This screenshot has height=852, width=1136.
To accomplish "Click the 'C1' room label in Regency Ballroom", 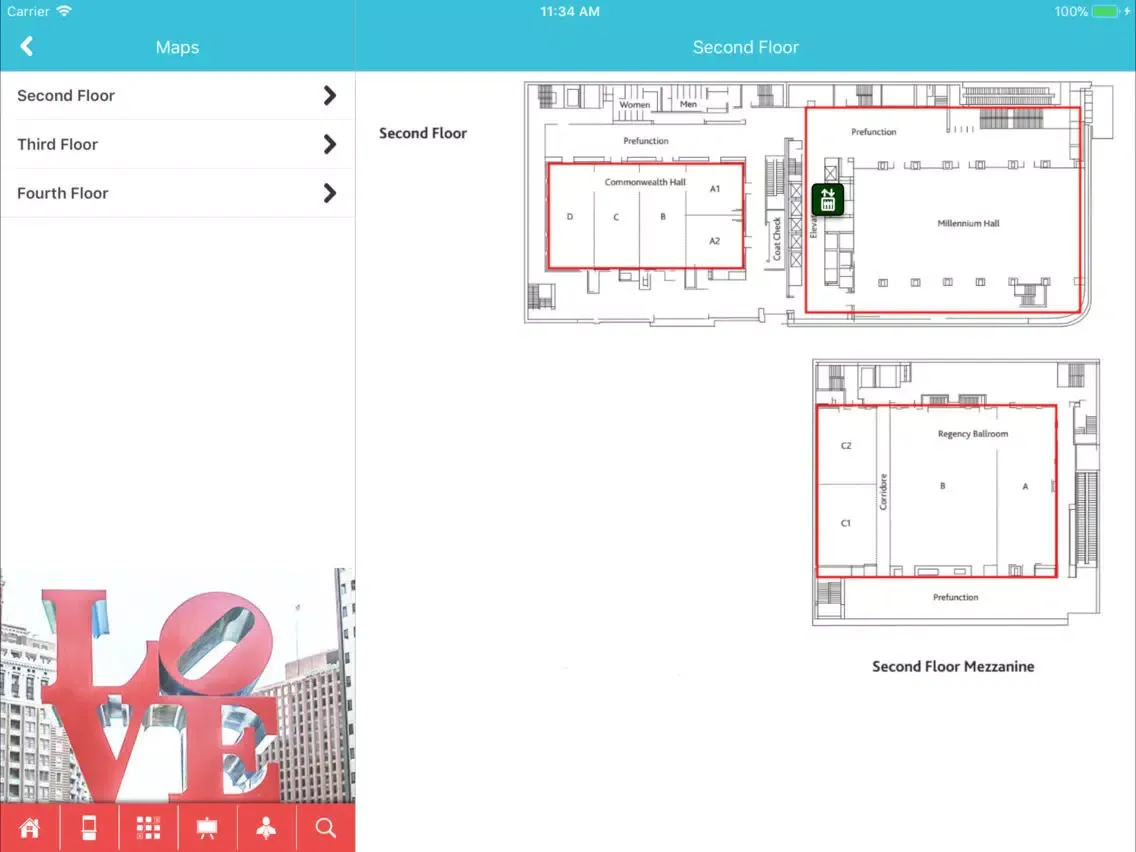I will coord(845,523).
